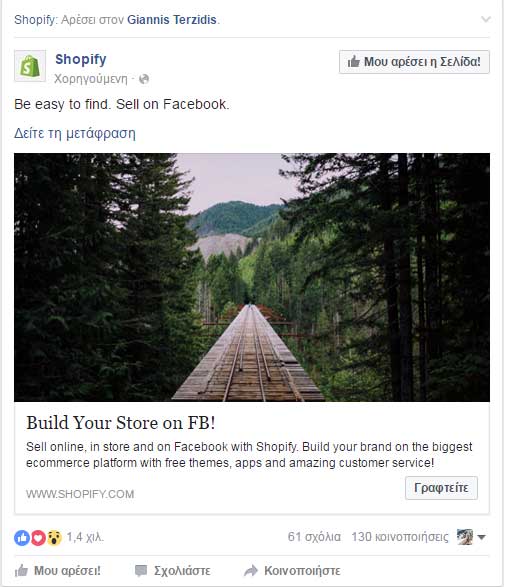View the 130 κοινοποιήσεις shares
Viewport: 515px width, 588px height.
click(x=400, y=537)
